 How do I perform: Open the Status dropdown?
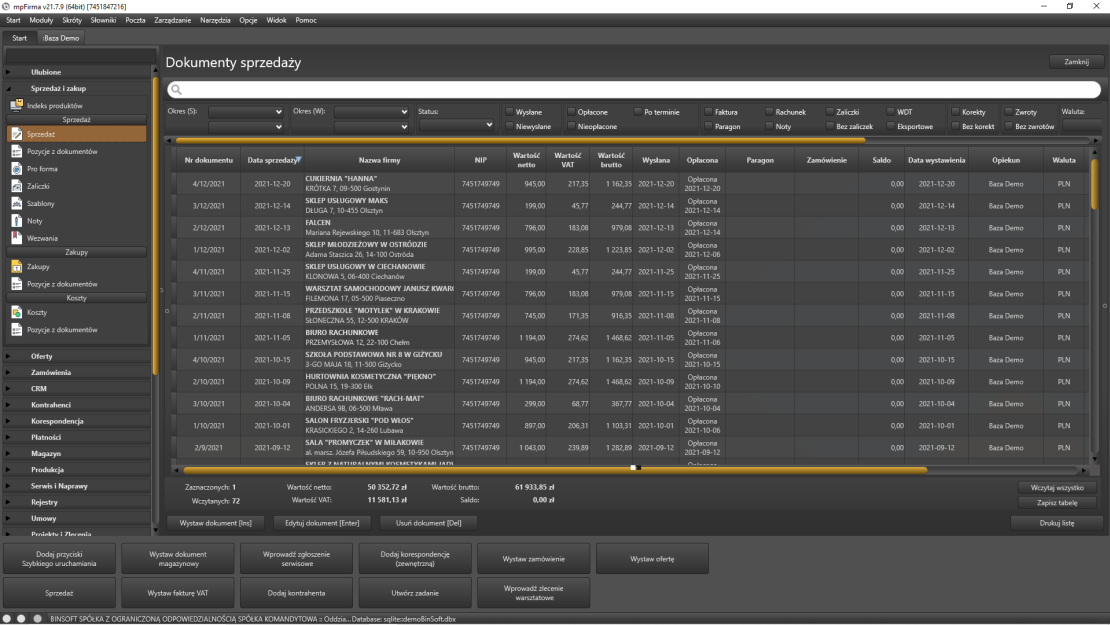[x=457, y=126]
